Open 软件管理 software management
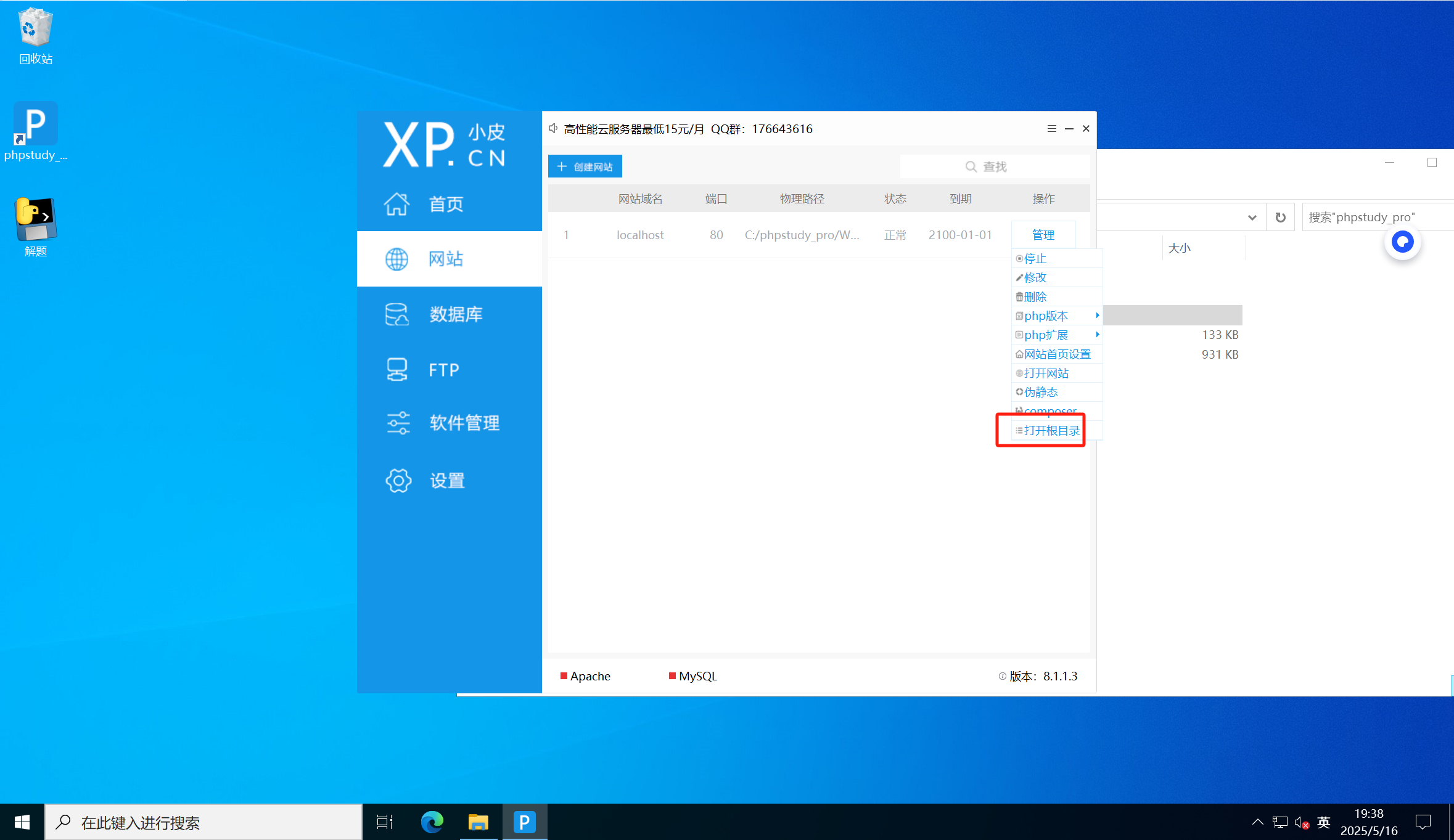The height and width of the screenshot is (840, 1454). (x=464, y=423)
